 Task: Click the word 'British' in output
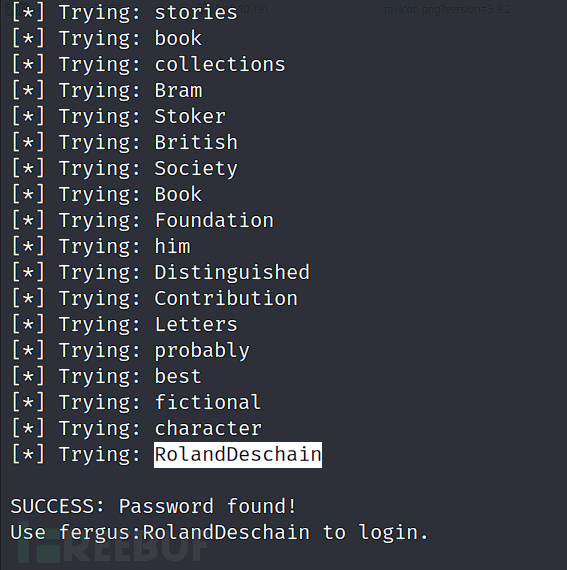(x=196, y=142)
